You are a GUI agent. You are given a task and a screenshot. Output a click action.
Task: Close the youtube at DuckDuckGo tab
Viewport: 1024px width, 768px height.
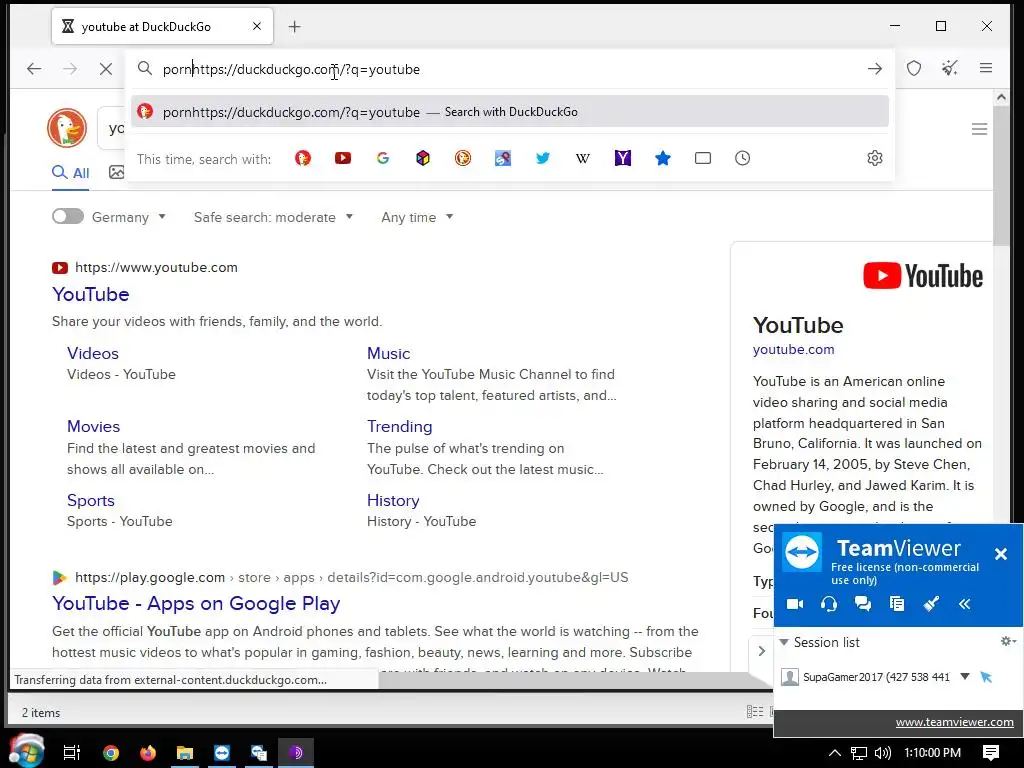(257, 26)
